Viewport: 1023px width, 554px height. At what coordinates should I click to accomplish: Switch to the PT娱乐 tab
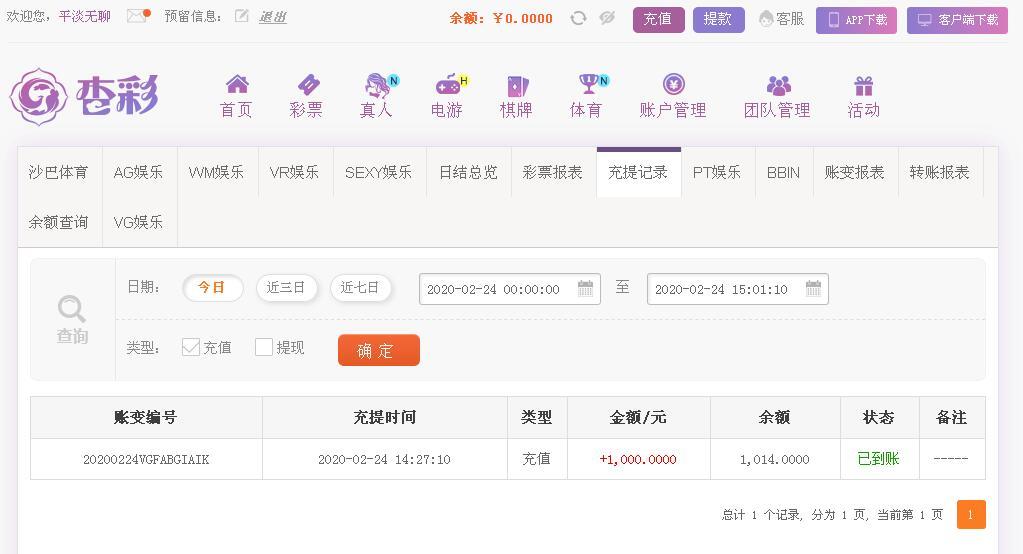(717, 172)
